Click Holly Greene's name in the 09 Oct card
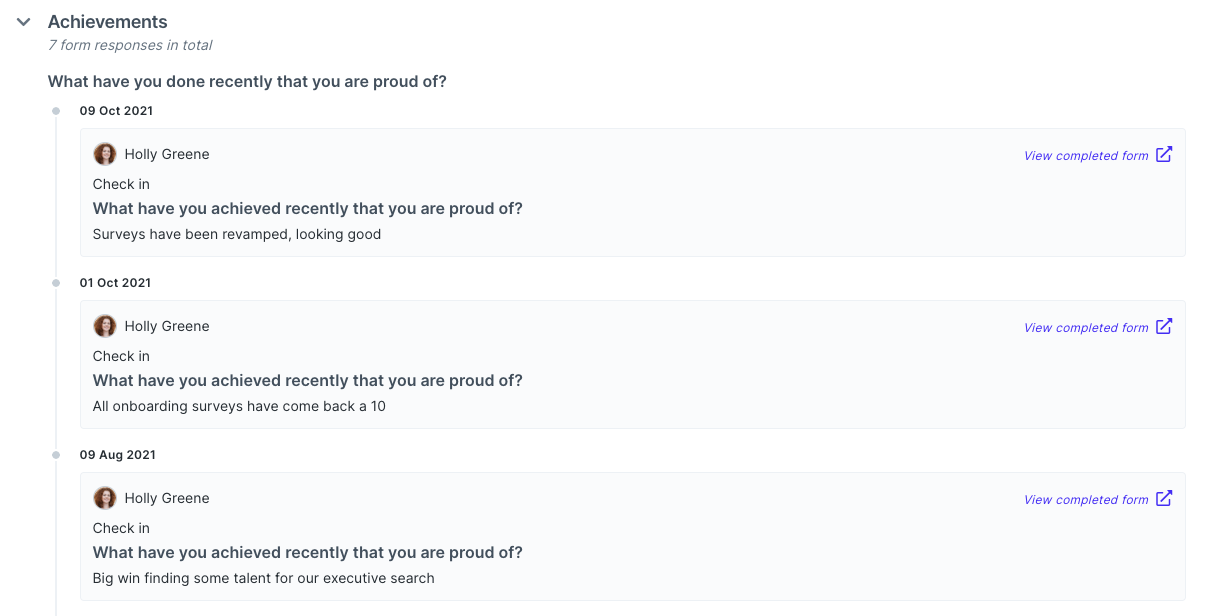Image resolution: width=1226 pixels, height=616 pixels. pos(167,154)
